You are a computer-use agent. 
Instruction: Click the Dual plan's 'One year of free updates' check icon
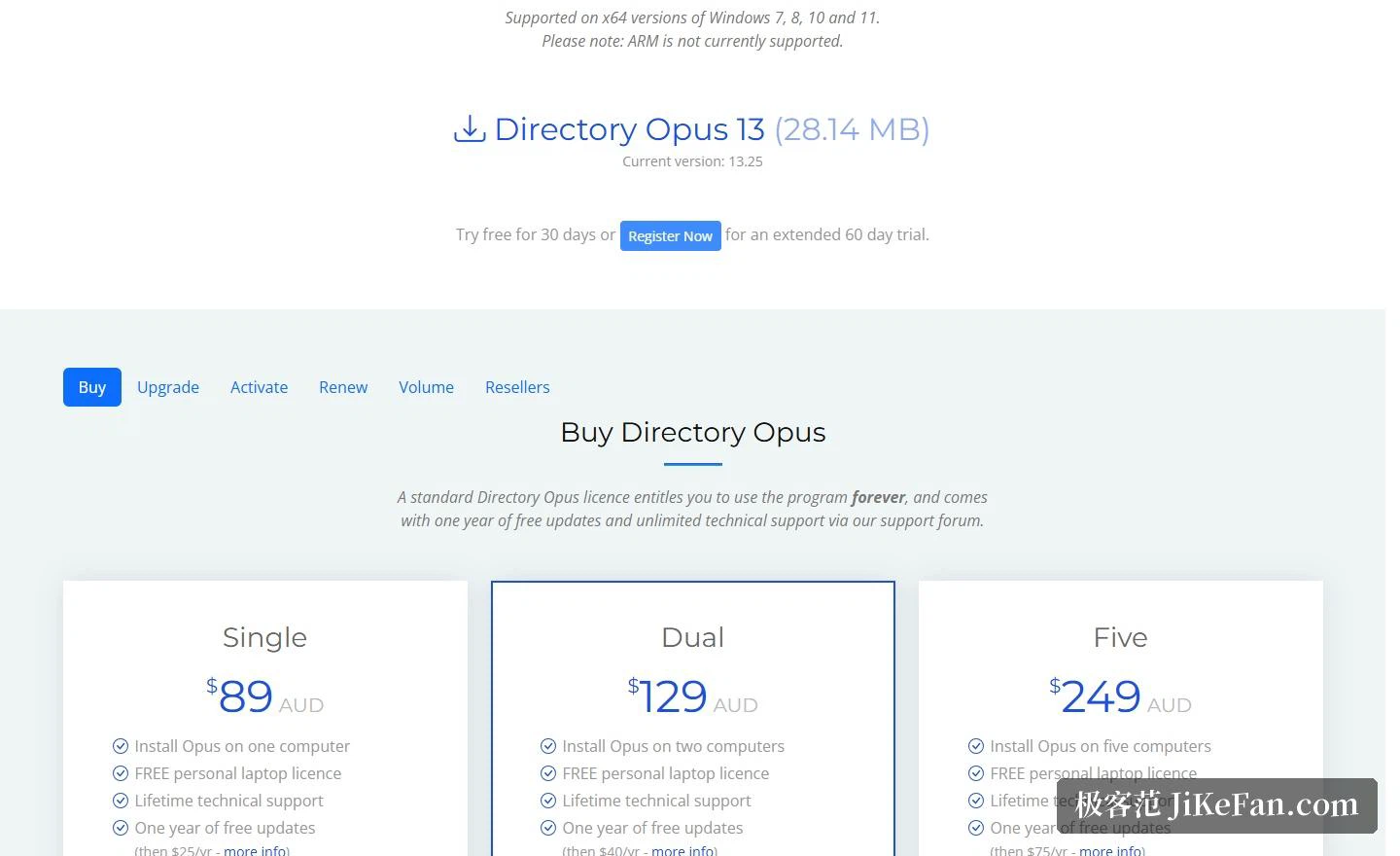coord(548,828)
